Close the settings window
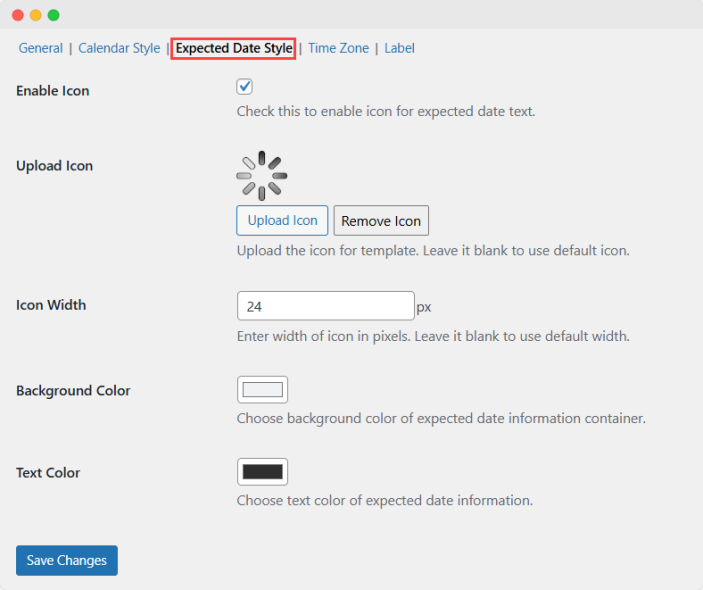Screen dimensions: 703x590 tap(18, 15)
